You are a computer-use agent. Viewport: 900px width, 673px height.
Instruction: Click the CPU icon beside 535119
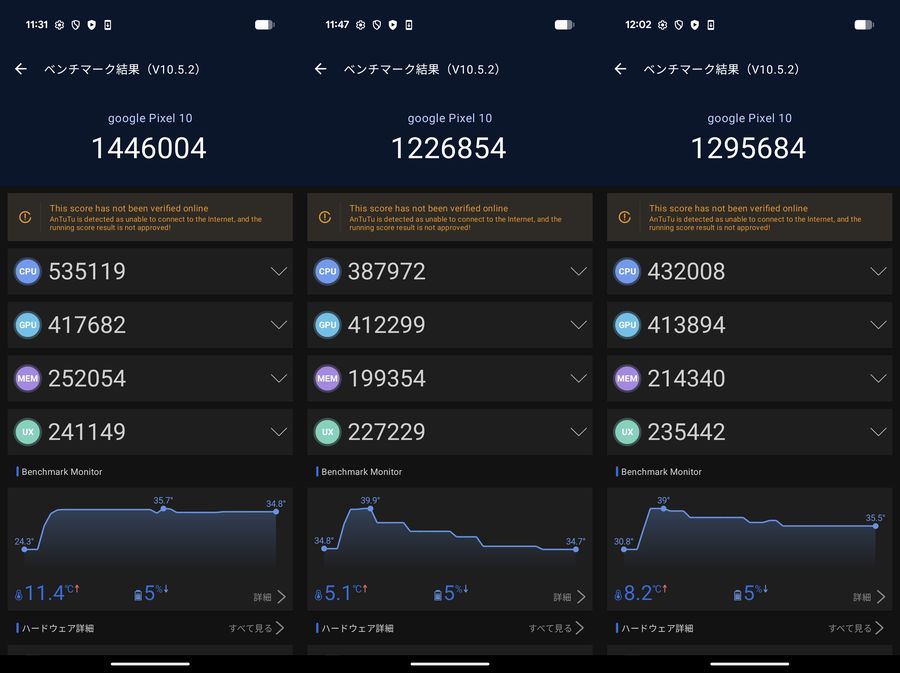coord(28,271)
